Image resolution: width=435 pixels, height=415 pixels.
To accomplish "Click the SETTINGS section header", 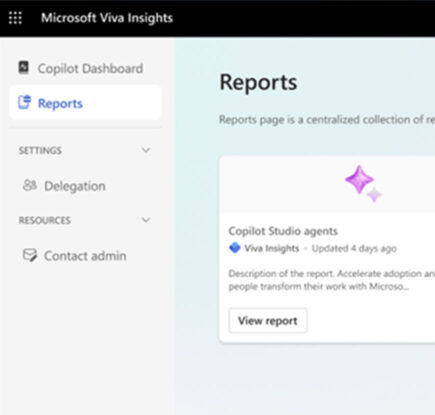I will point(40,150).
